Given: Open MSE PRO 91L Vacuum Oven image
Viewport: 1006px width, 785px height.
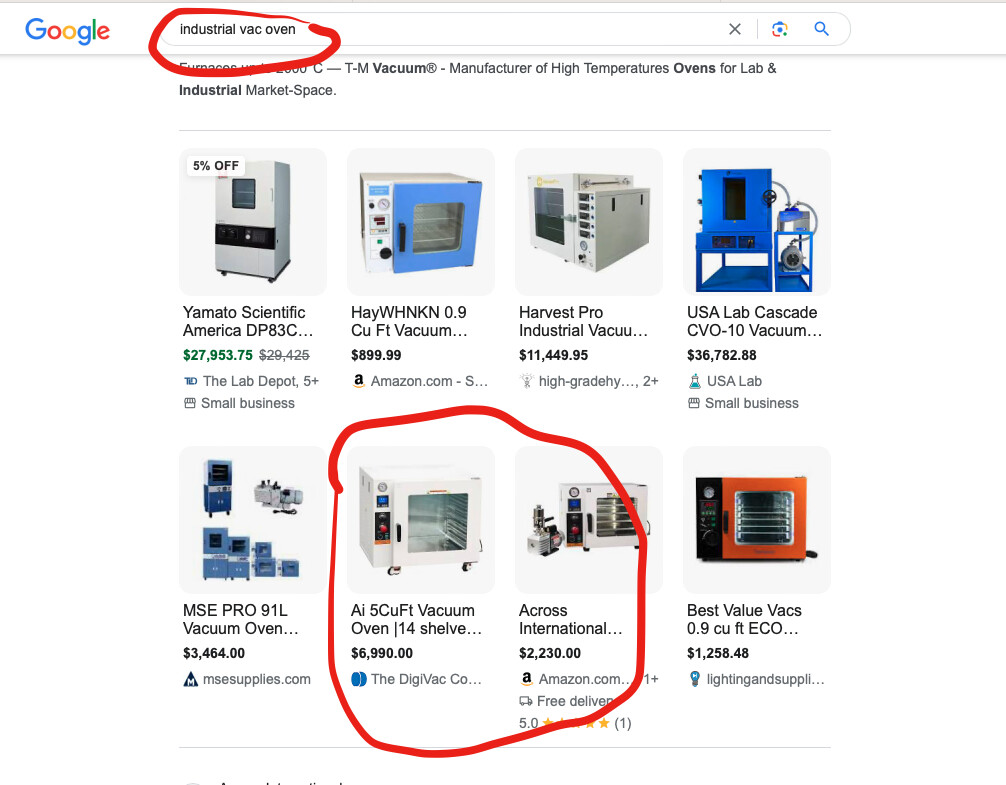Looking at the screenshot, I should coord(253,519).
